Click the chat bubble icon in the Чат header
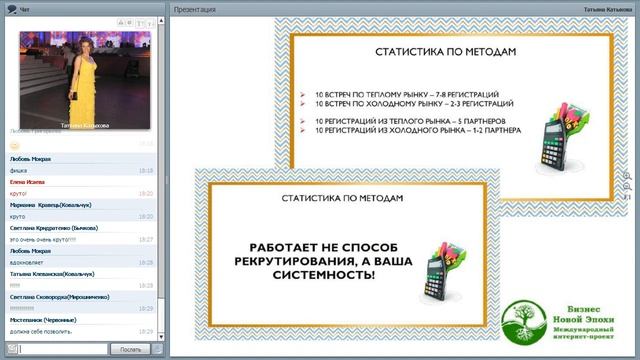Viewport: 640px width, 360px height. [x=12, y=9]
